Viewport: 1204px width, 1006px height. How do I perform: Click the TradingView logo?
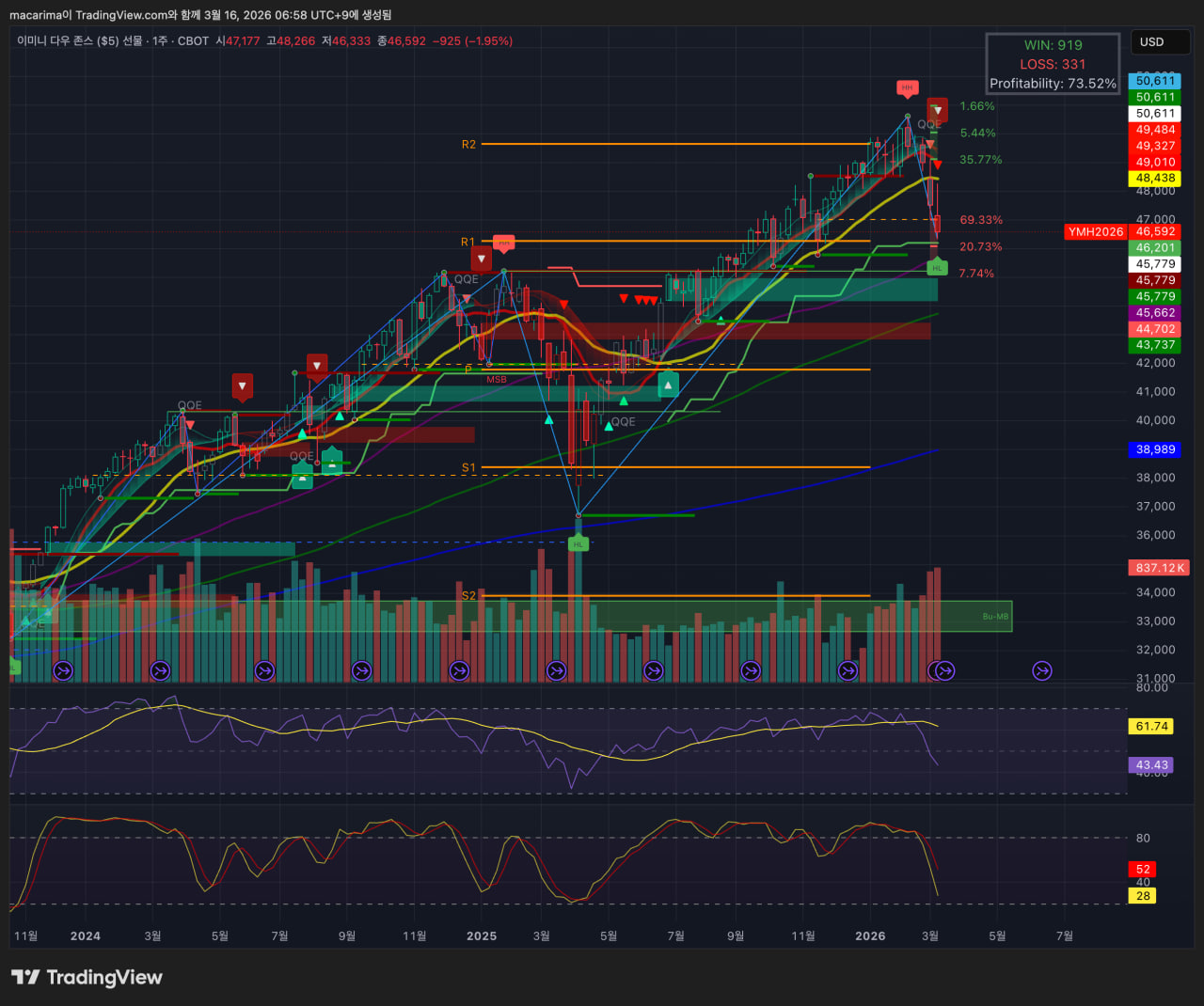(87, 977)
